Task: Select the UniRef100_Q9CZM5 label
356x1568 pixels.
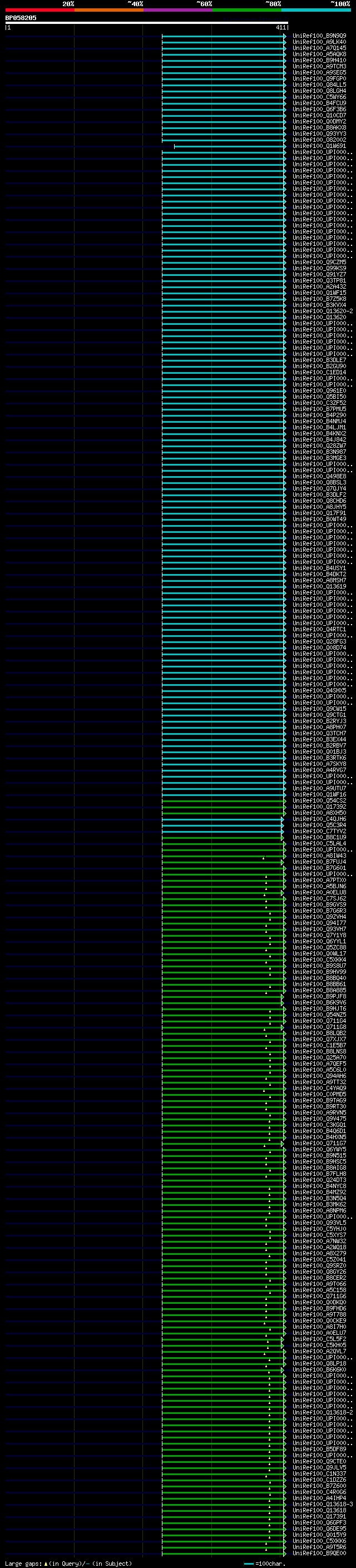Action: click(319, 263)
